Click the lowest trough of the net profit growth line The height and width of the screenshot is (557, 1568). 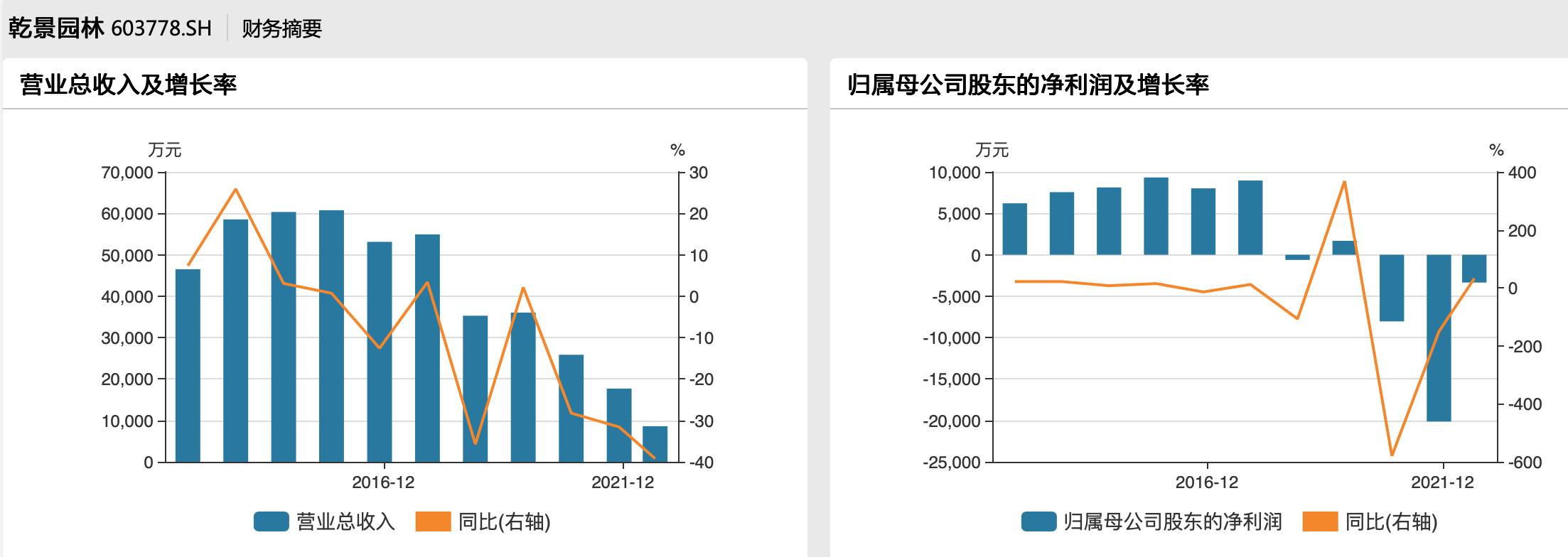tap(1392, 455)
